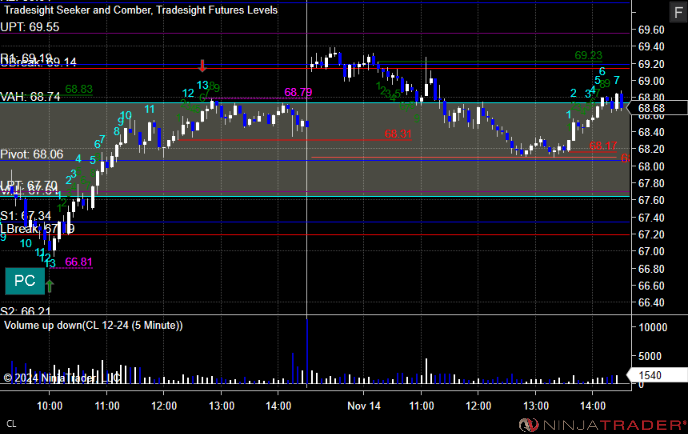Click the 67.60 price axis value
This screenshot has width=688, height=434.
tap(651, 200)
